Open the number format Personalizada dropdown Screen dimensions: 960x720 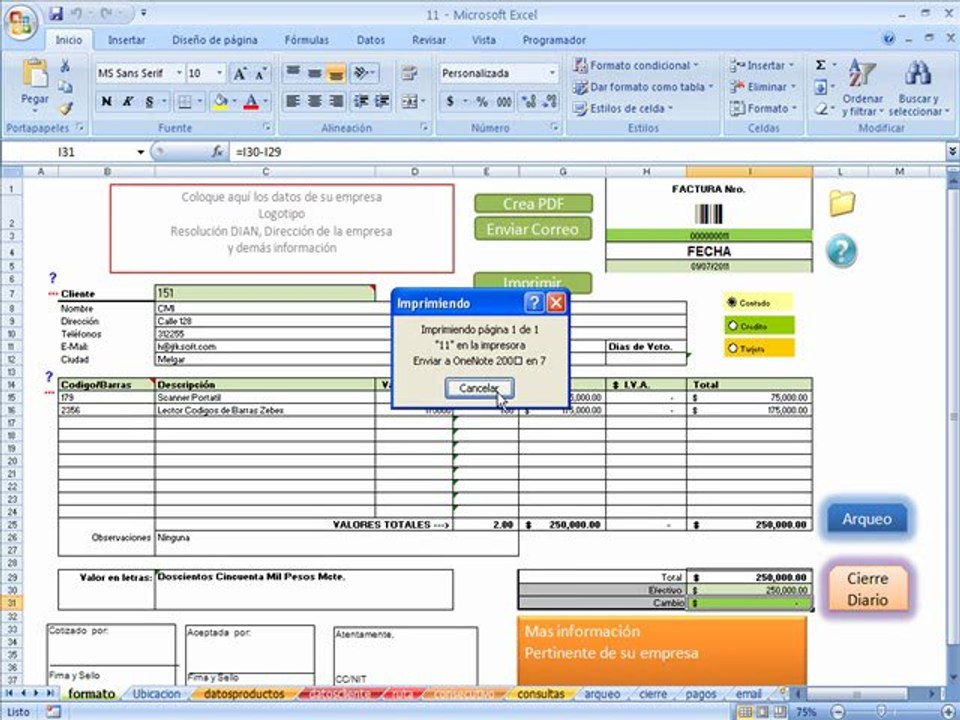pyautogui.click(x=552, y=73)
